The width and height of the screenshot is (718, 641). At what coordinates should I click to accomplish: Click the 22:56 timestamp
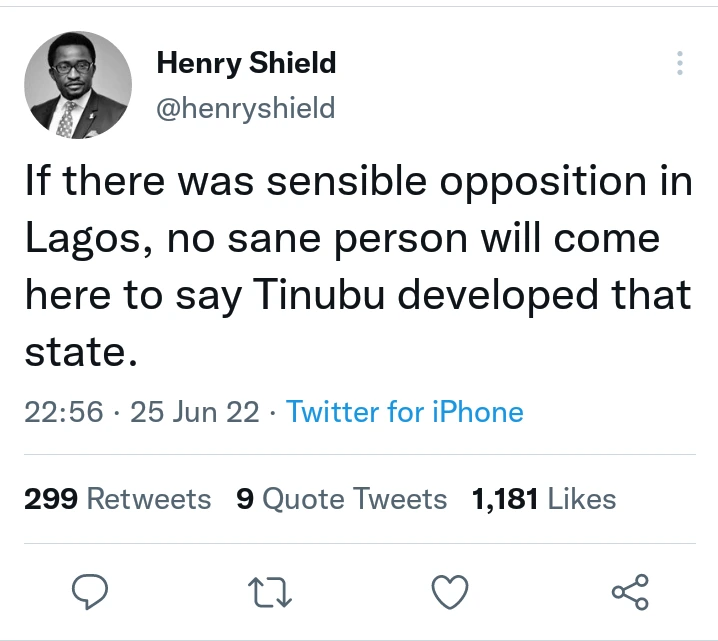pos(62,412)
